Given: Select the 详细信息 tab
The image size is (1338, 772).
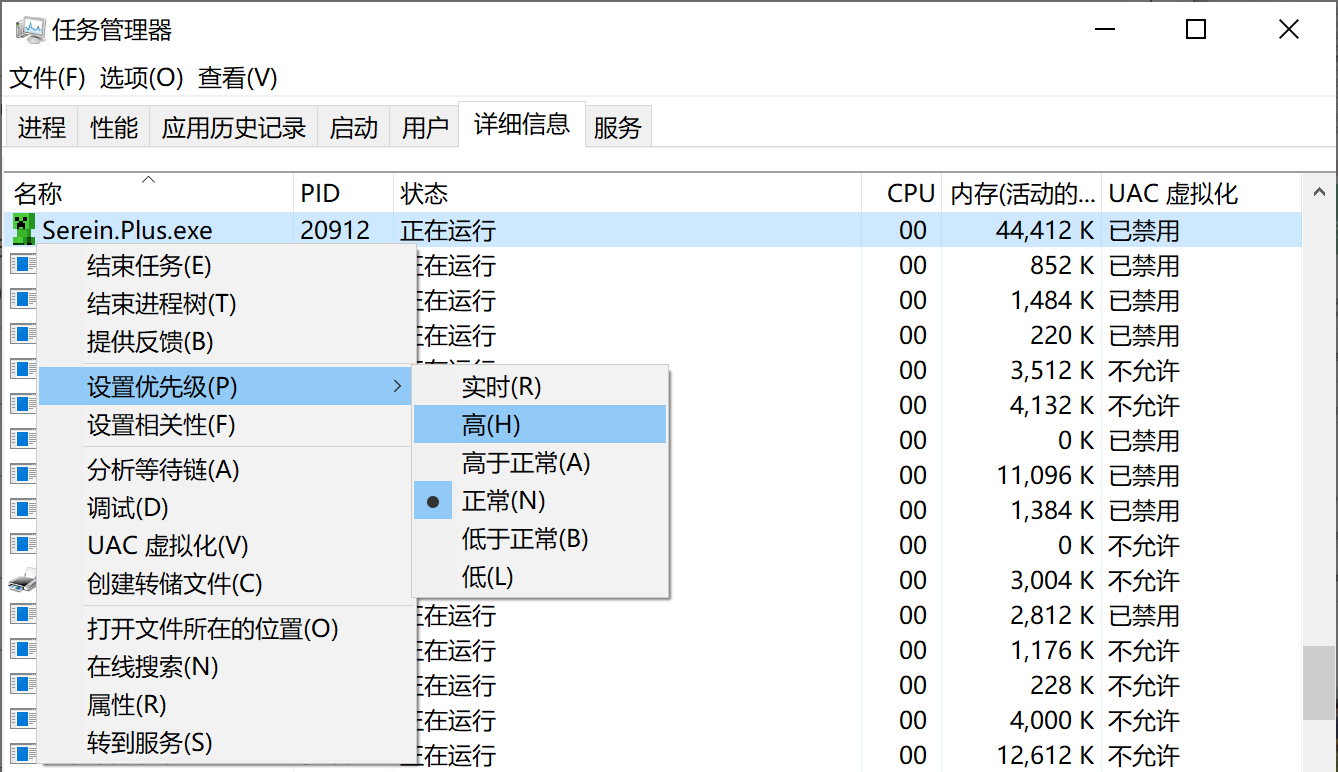Looking at the screenshot, I should pyautogui.click(x=522, y=124).
